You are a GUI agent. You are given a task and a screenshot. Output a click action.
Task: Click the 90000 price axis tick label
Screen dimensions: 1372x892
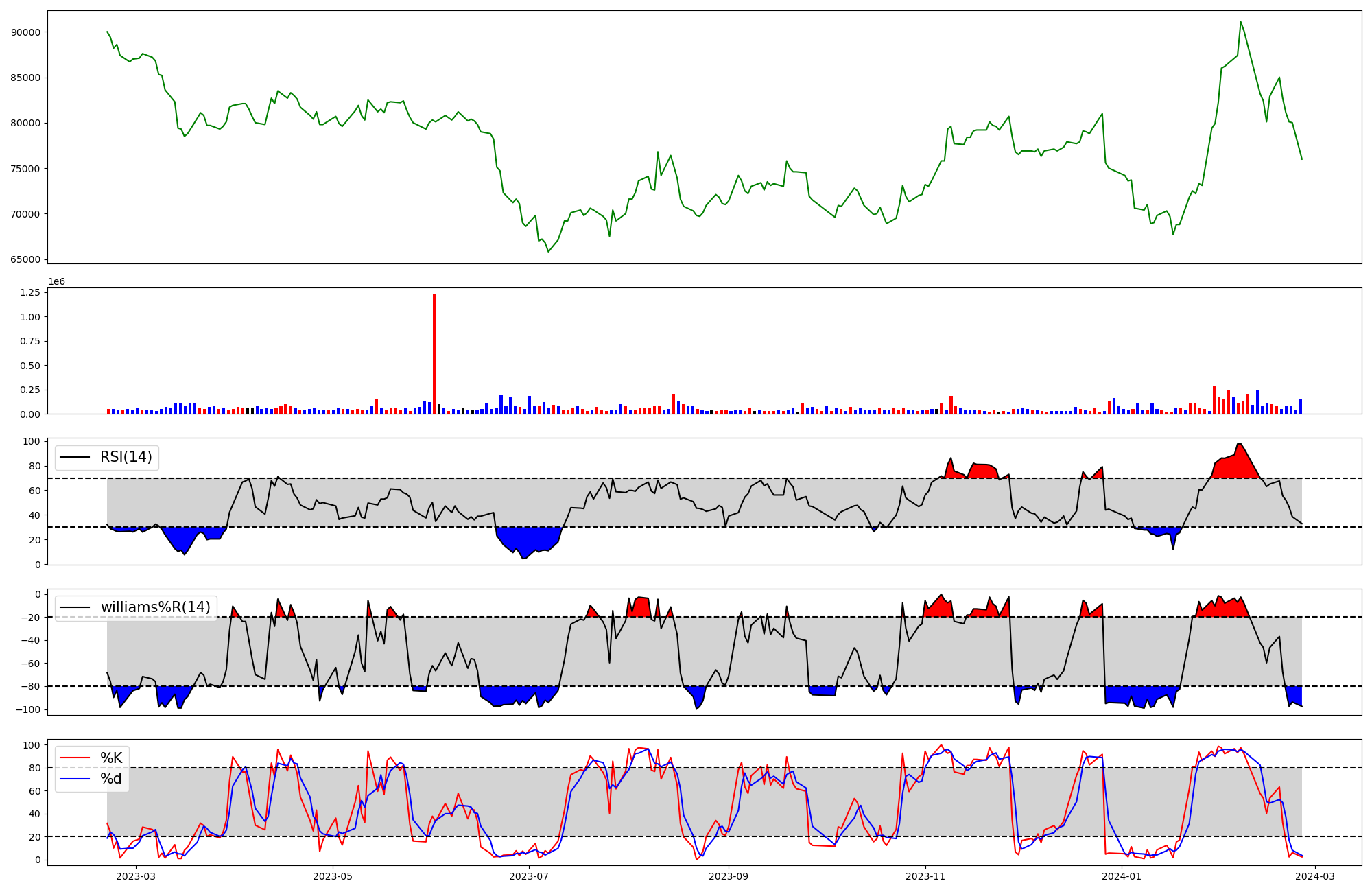(x=25, y=32)
